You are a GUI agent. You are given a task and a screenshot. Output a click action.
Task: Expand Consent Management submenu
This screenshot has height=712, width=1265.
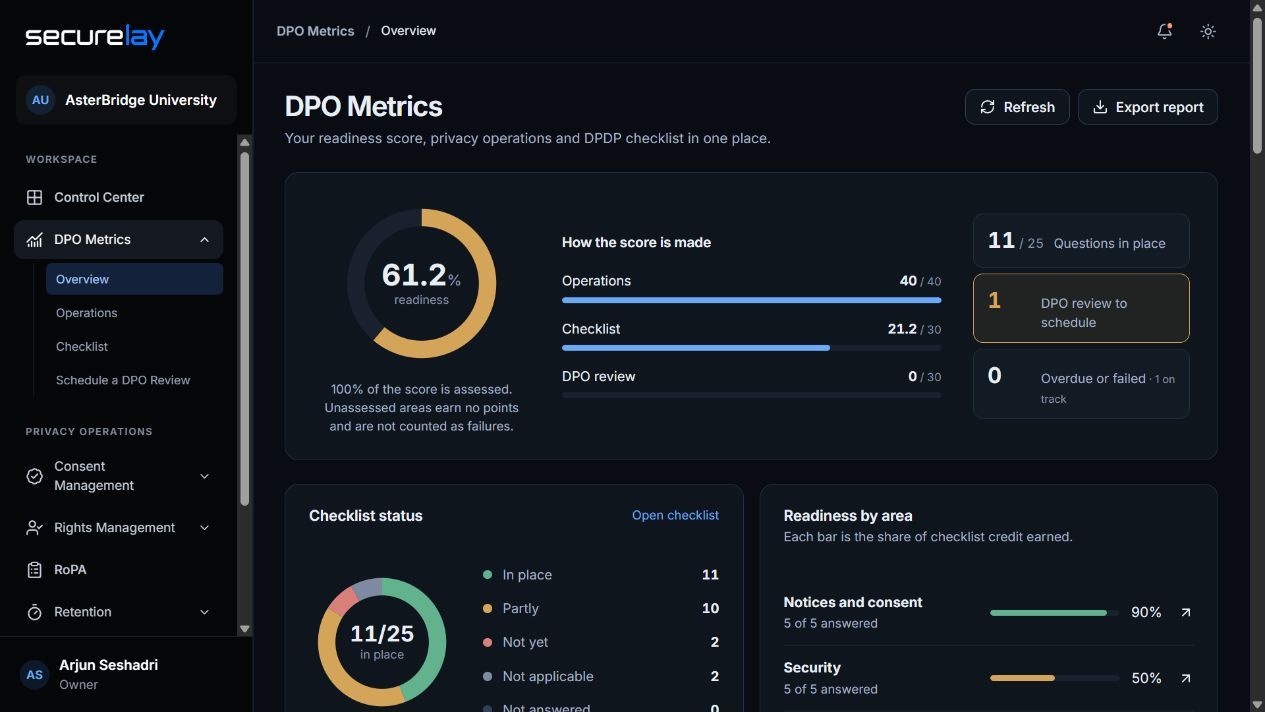[x=204, y=476]
